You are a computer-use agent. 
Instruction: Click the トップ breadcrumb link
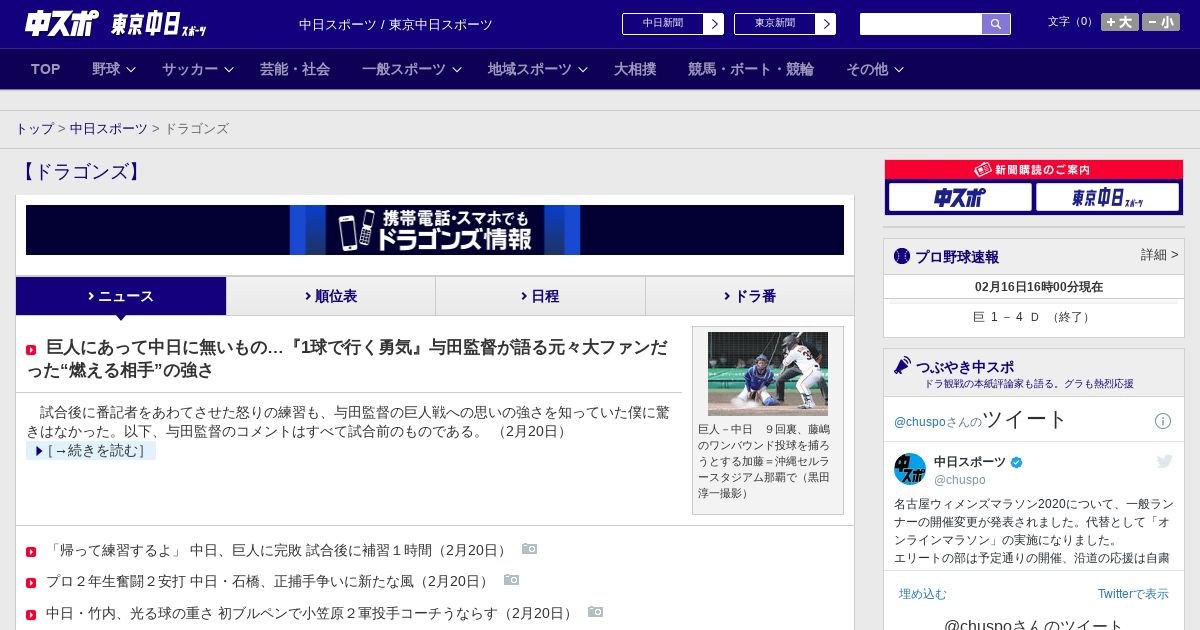35,129
